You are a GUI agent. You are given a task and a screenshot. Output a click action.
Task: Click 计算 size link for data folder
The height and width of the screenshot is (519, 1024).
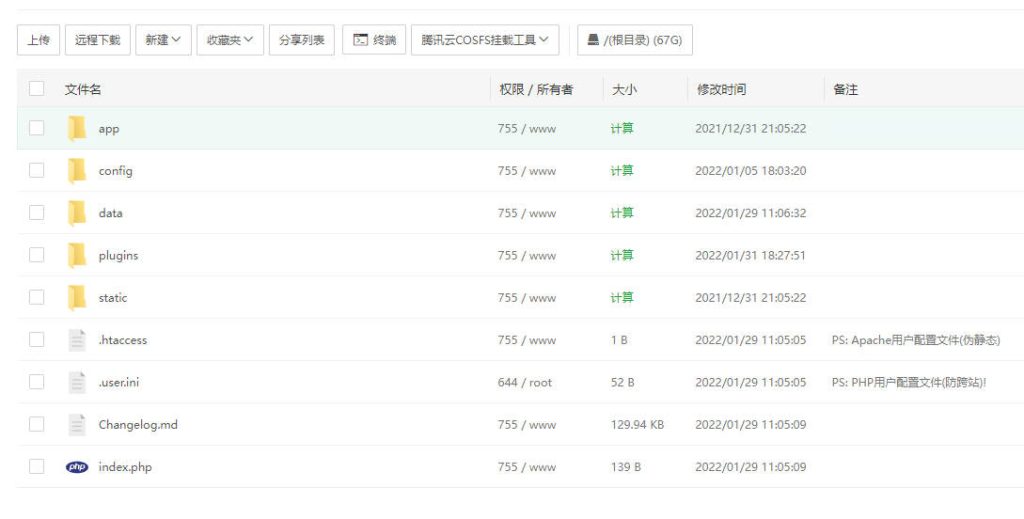[622, 213]
